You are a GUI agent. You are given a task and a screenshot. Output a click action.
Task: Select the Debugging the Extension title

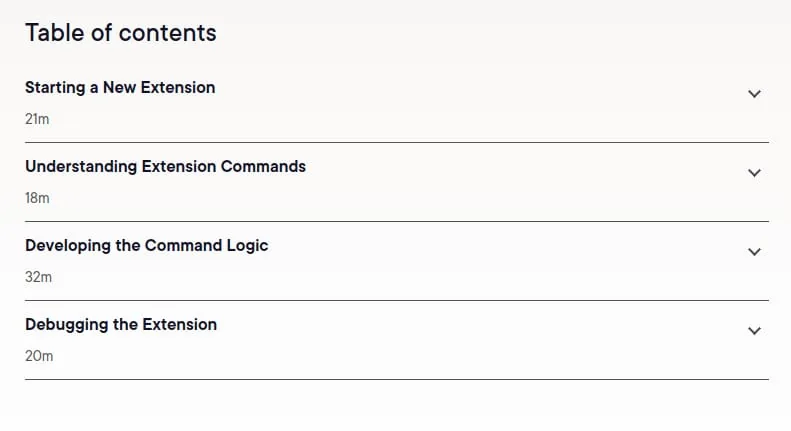tap(121, 325)
